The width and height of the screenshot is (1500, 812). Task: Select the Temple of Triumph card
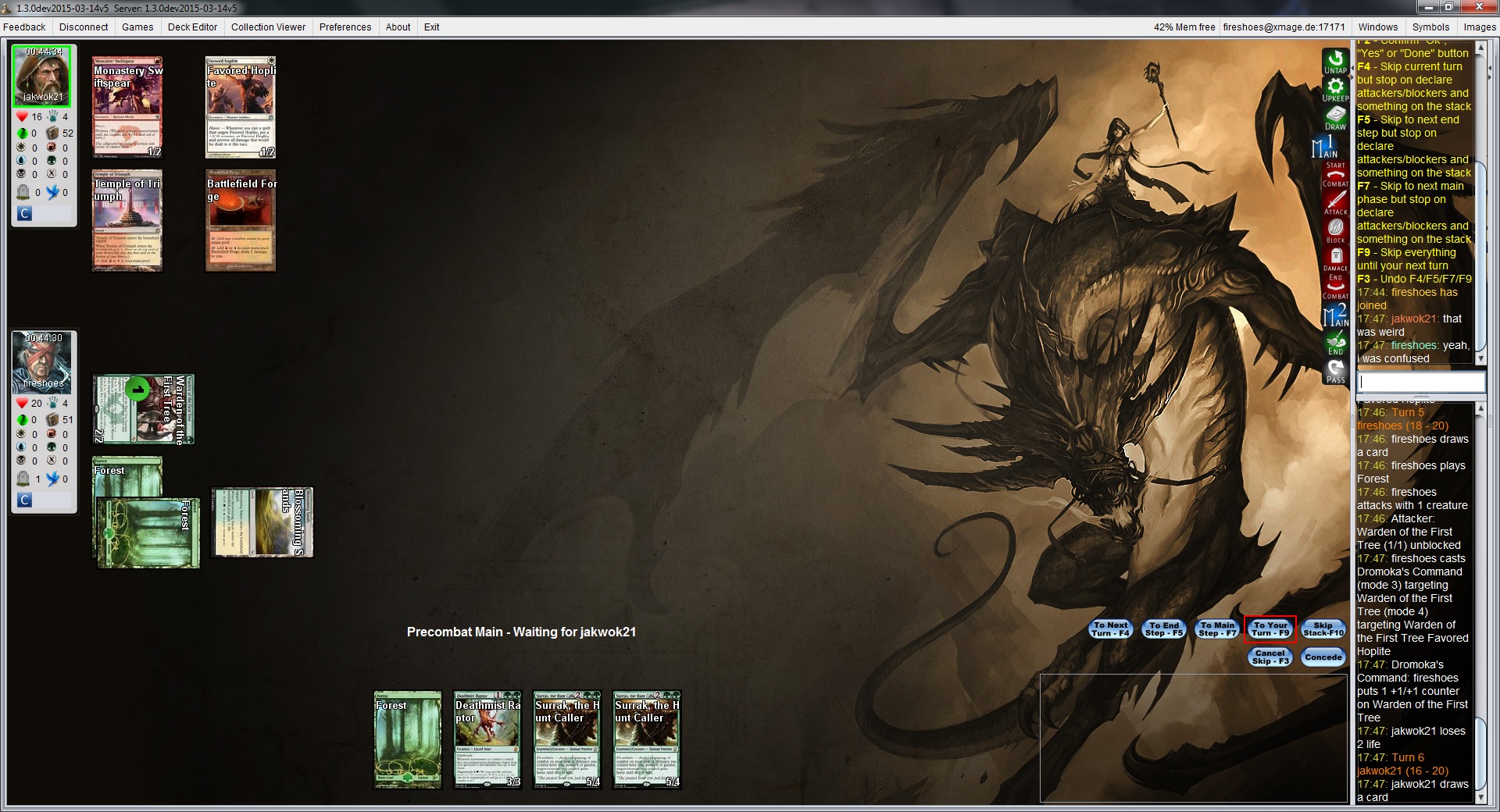(127, 221)
